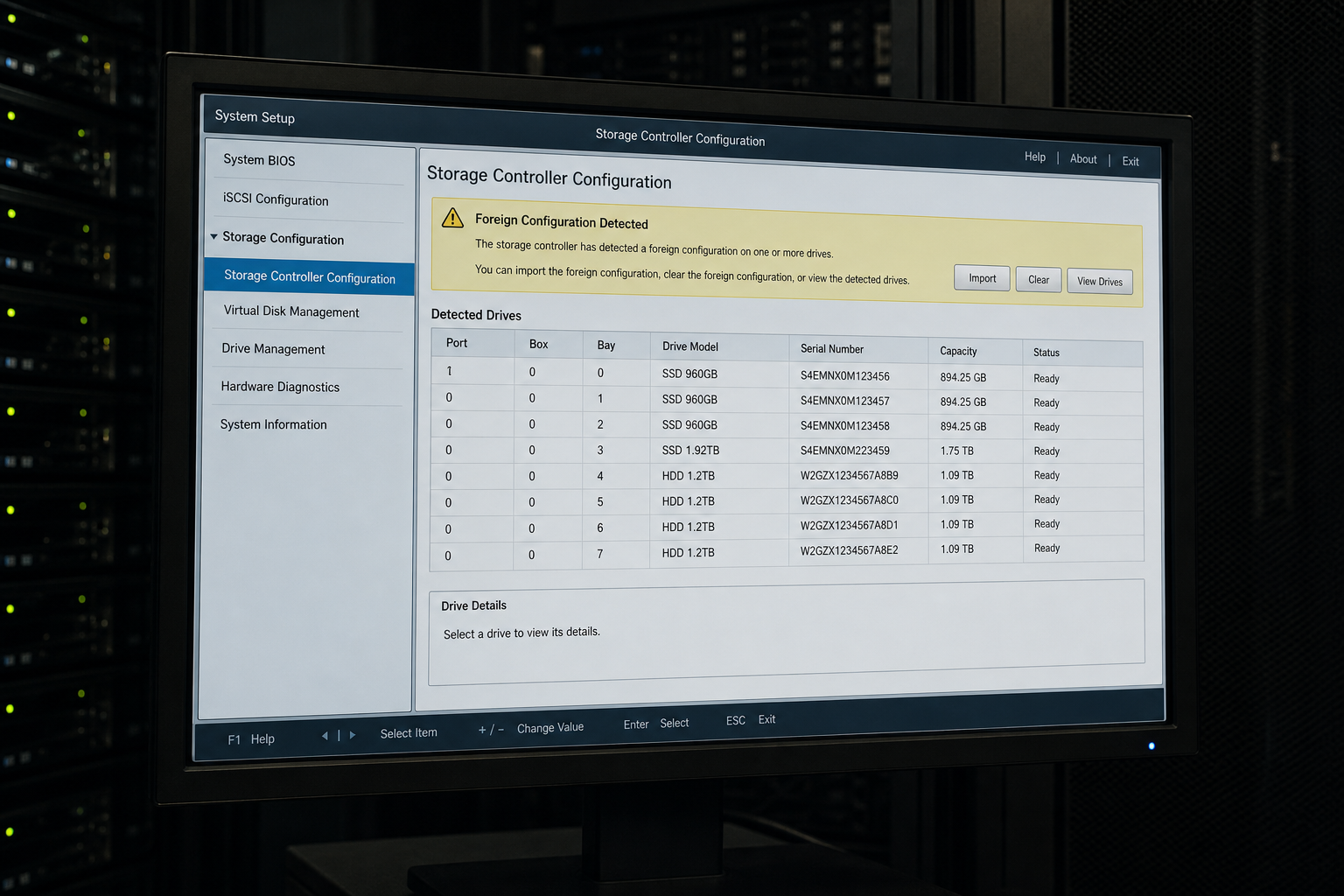The height and width of the screenshot is (896, 1344).
Task: Click Exit in the top bar
Action: (x=1130, y=161)
